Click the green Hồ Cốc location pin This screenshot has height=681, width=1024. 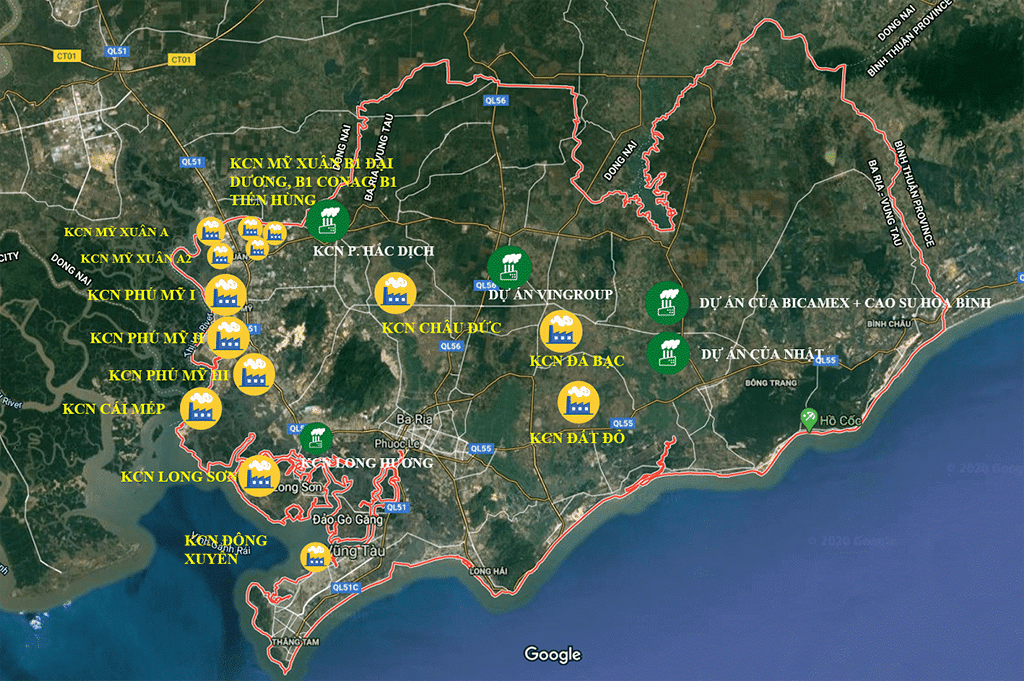[x=809, y=419]
